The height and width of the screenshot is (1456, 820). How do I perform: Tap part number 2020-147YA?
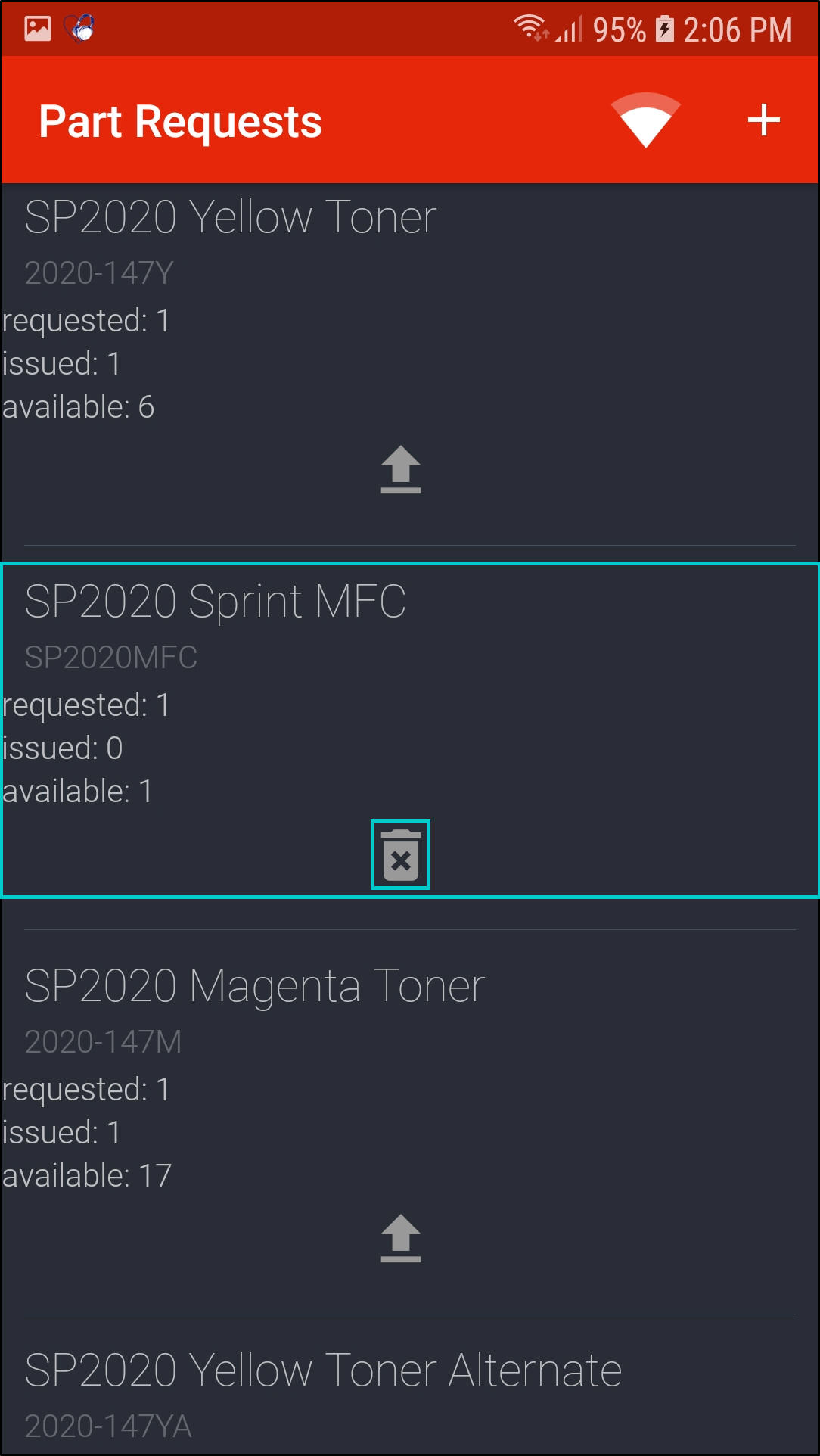pyautogui.click(x=108, y=1426)
